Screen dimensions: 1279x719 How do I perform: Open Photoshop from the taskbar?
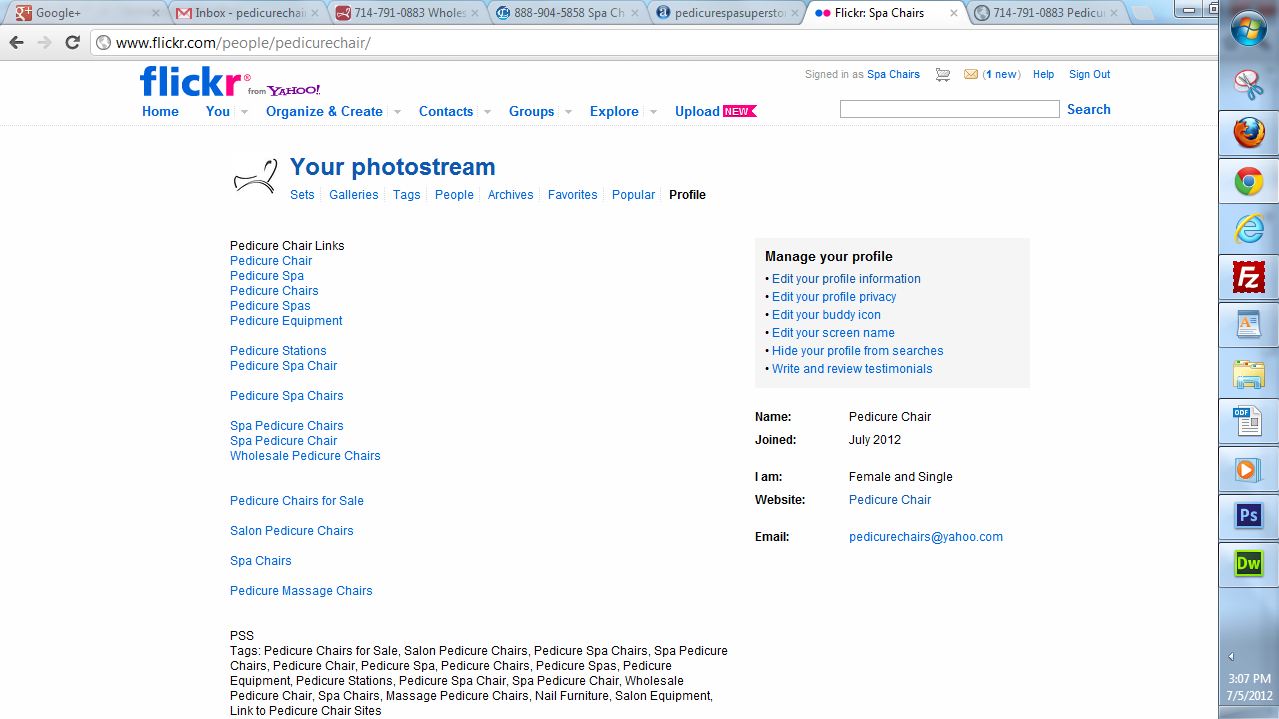point(1249,516)
